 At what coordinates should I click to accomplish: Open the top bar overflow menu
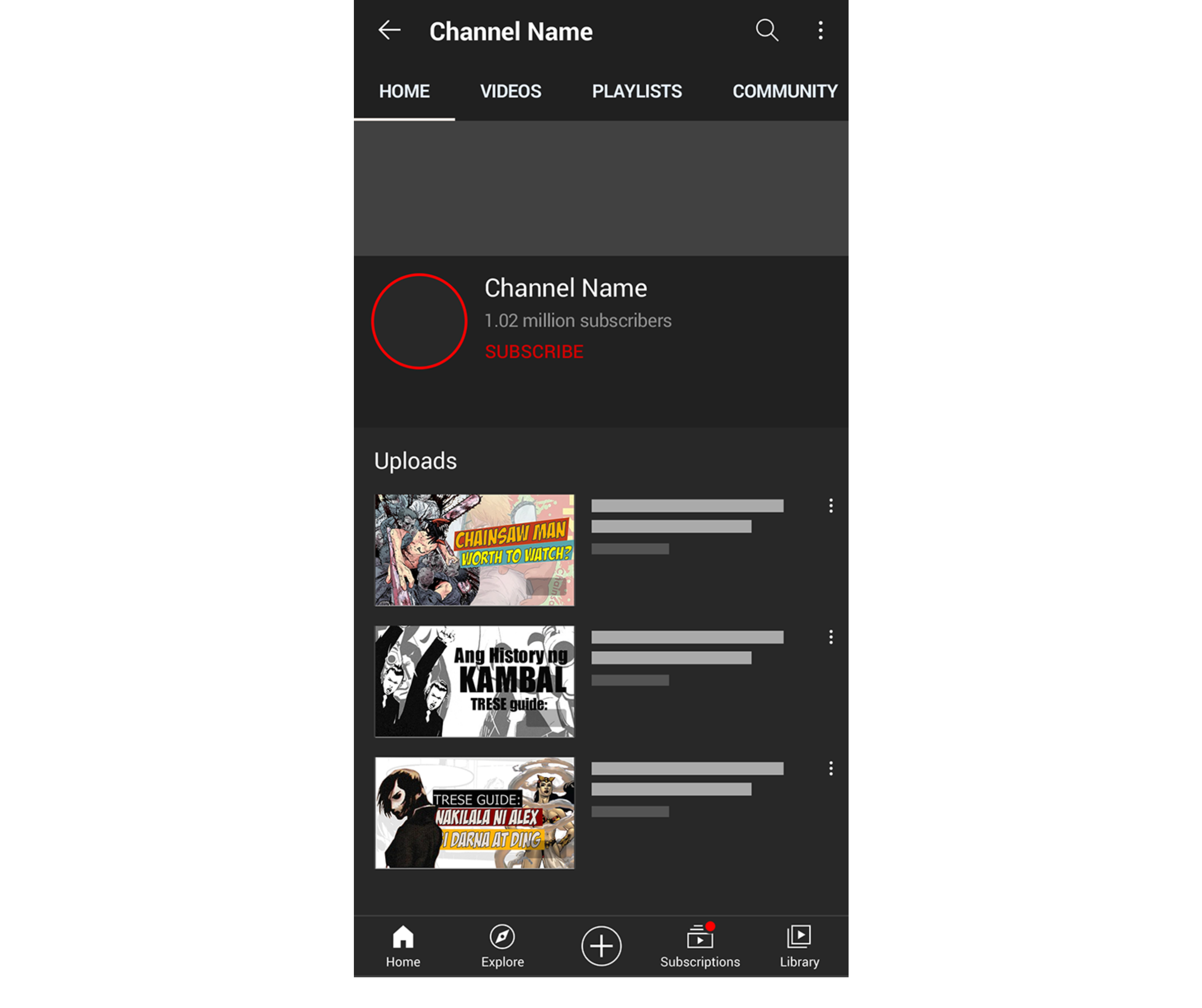coord(820,30)
